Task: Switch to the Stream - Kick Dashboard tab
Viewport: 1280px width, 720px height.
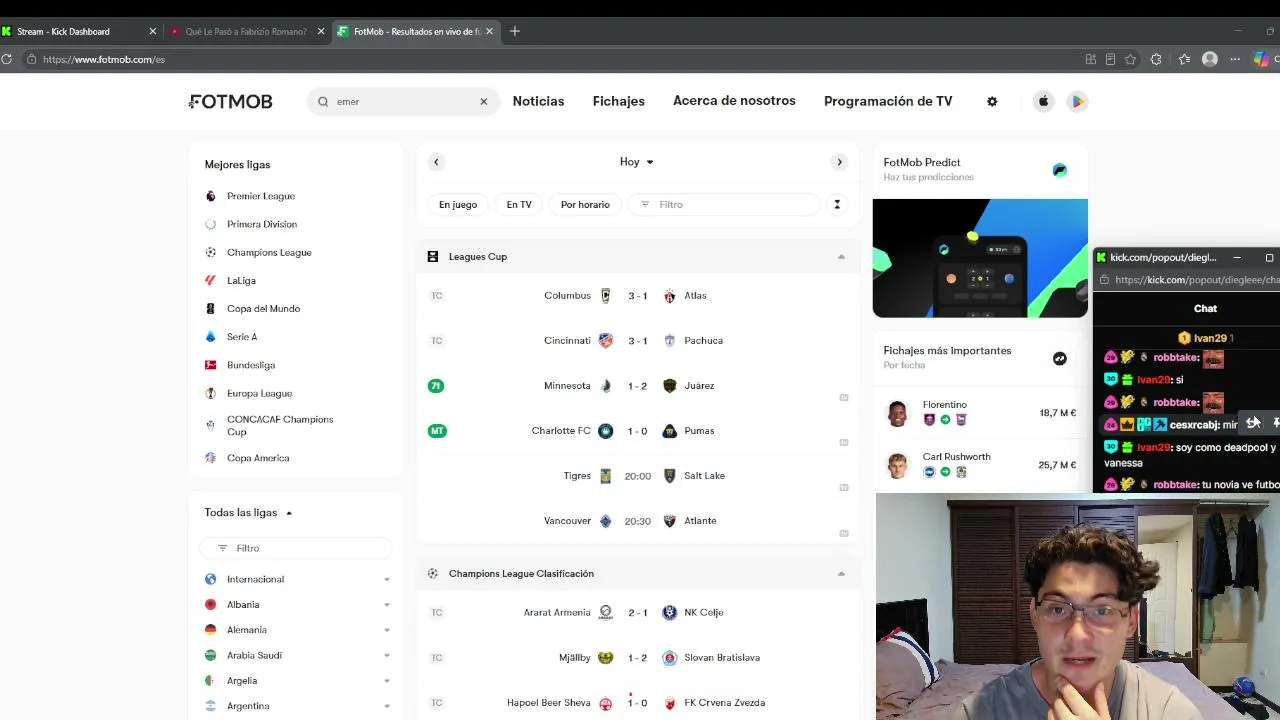Action: click(x=80, y=31)
